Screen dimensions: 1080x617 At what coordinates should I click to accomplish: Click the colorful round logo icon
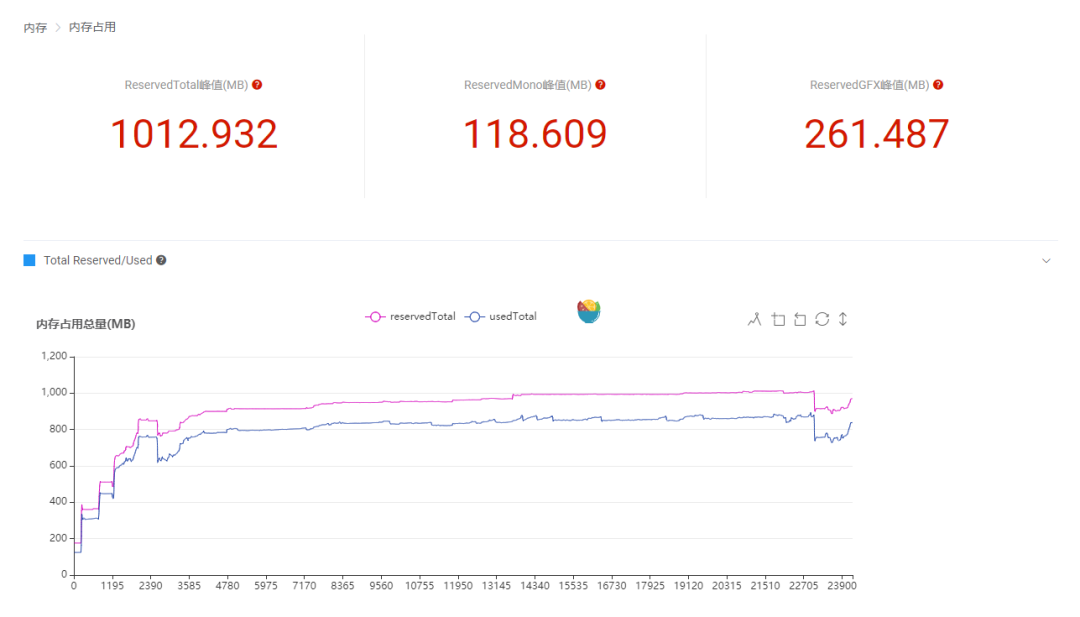pos(589,311)
